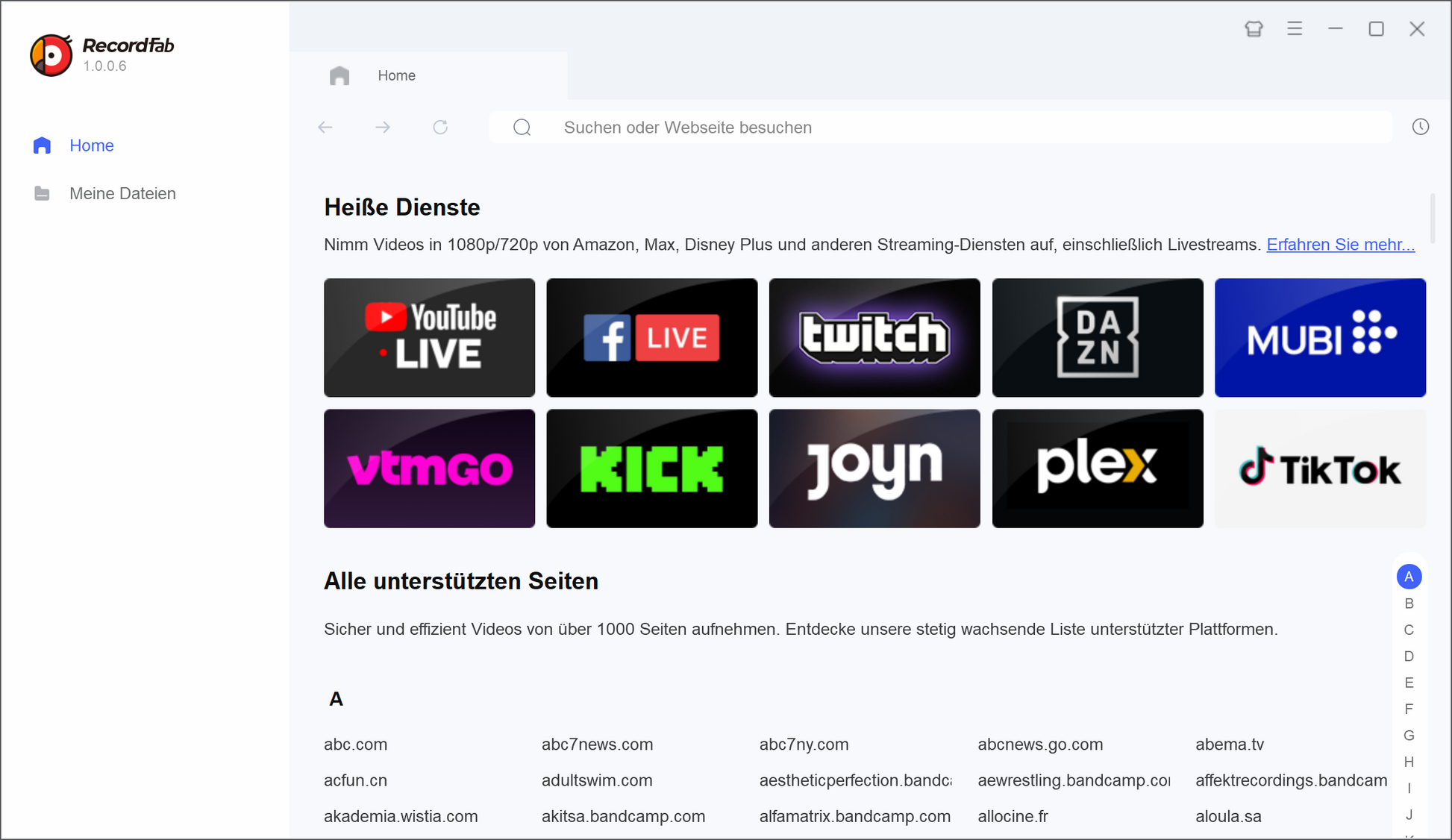The width and height of the screenshot is (1452, 840).
Task: Open the skin/theme shirt icon
Action: coord(1254,29)
